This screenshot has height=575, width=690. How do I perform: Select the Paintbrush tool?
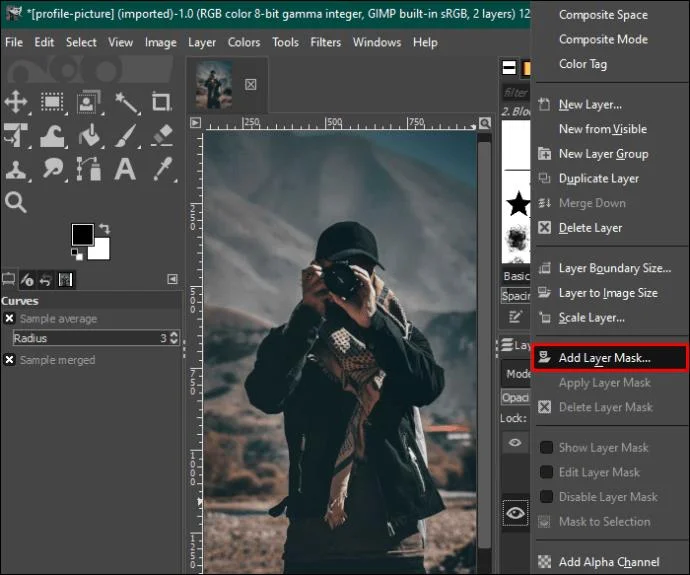point(126,135)
